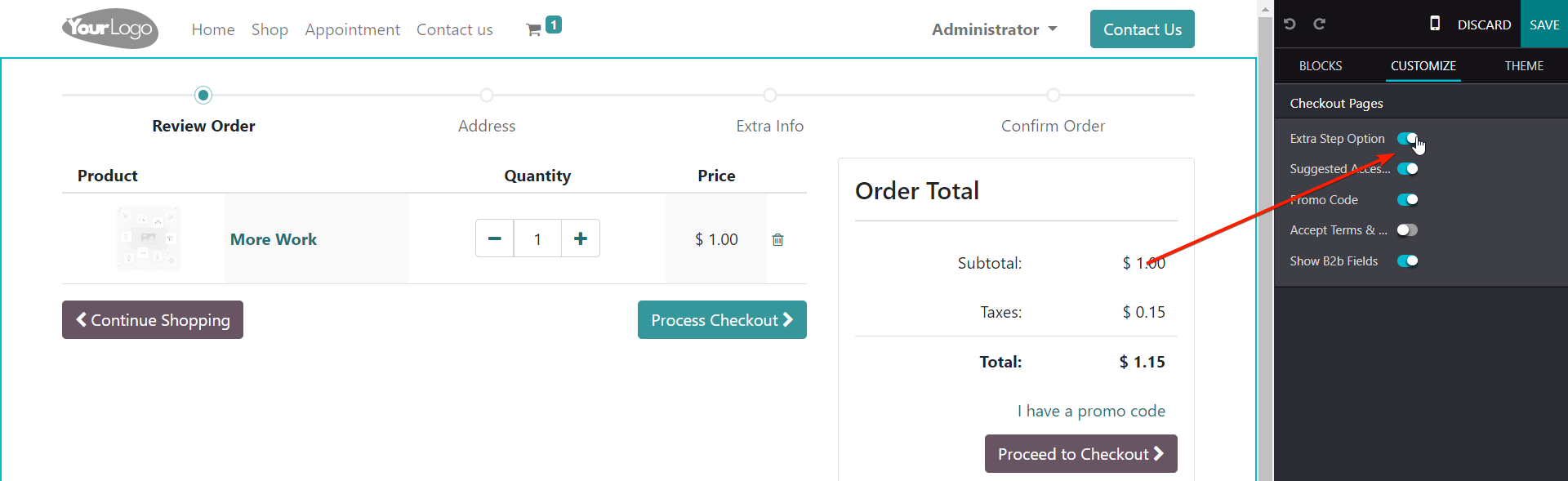Click the YourLogo site logo
The height and width of the screenshot is (481, 1568).
pyautogui.click(x=110, y=29)
